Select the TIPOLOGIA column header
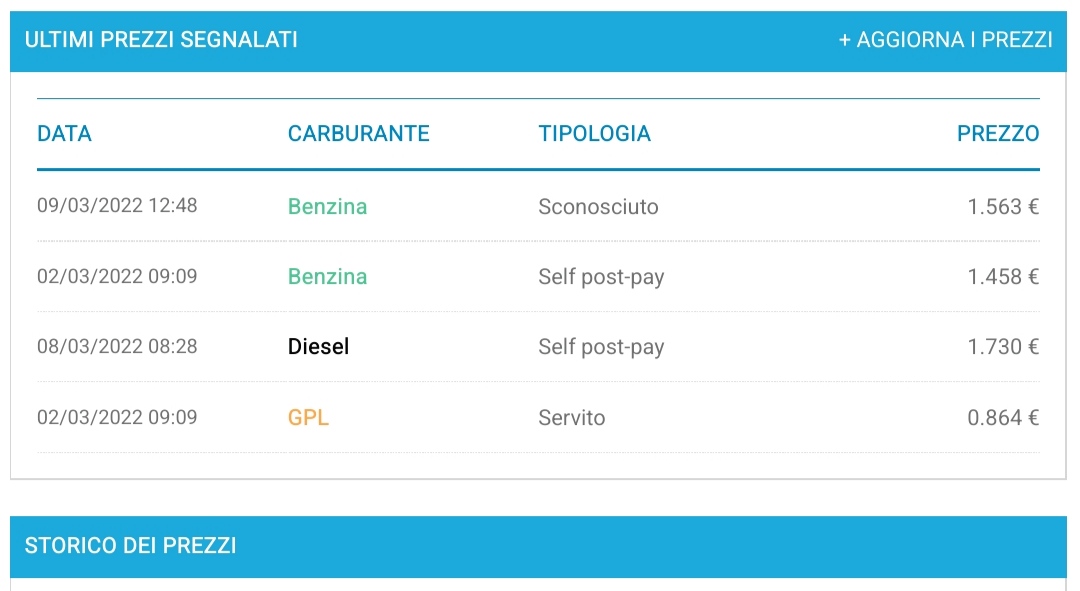 tap(594, 133)
